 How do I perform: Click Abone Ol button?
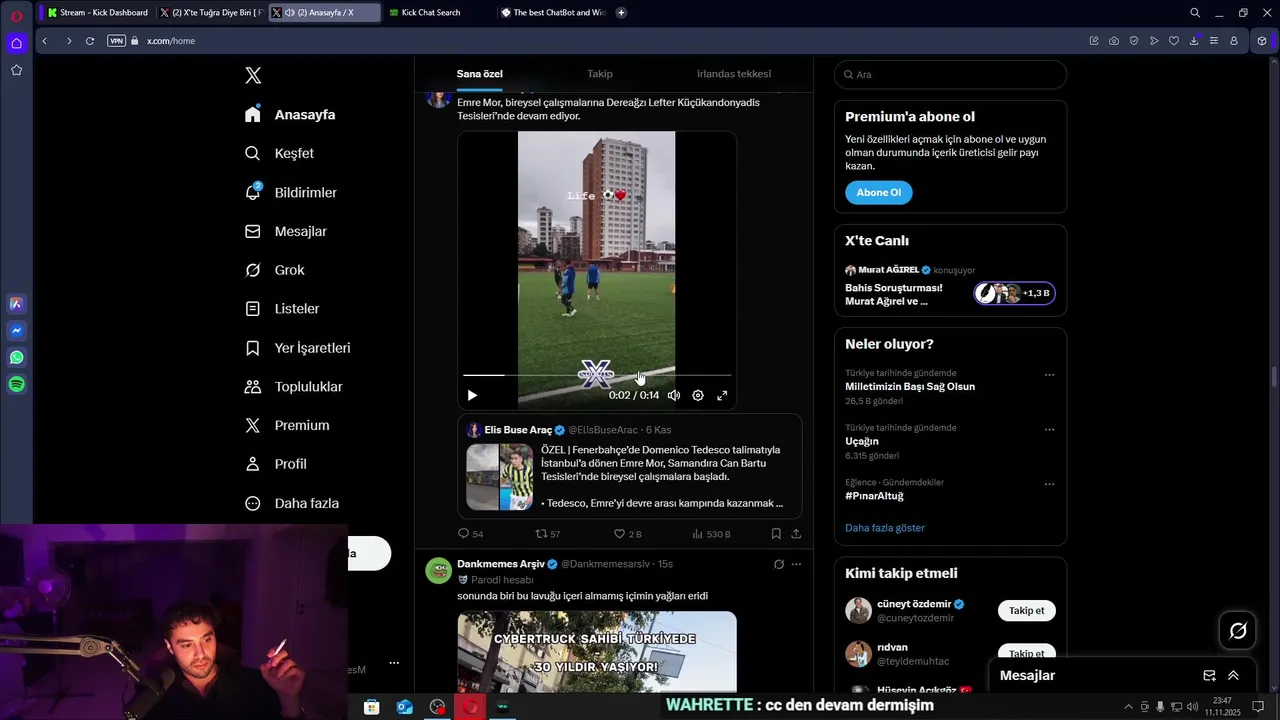click(x=879, y=192)
